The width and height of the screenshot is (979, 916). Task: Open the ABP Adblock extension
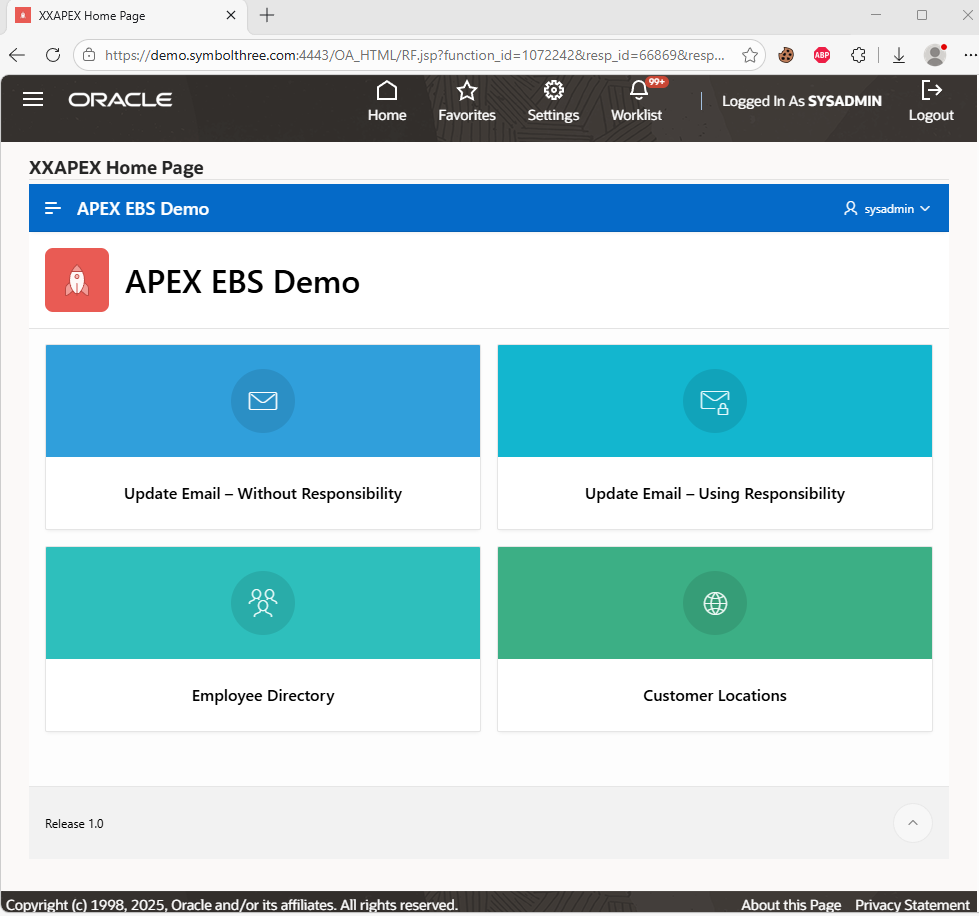coord(822,55)
